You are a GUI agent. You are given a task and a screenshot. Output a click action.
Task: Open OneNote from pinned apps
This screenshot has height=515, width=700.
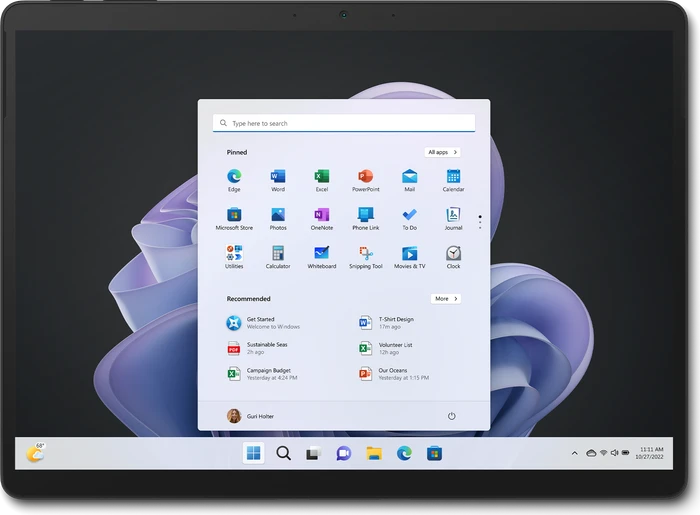pos(321,219)
